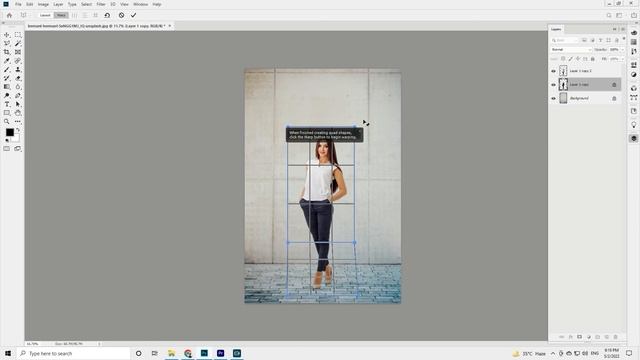The height and width of the screenshot is (360, 640).
Task: Open the status bar info arrow
Action: tap(99, 344)
